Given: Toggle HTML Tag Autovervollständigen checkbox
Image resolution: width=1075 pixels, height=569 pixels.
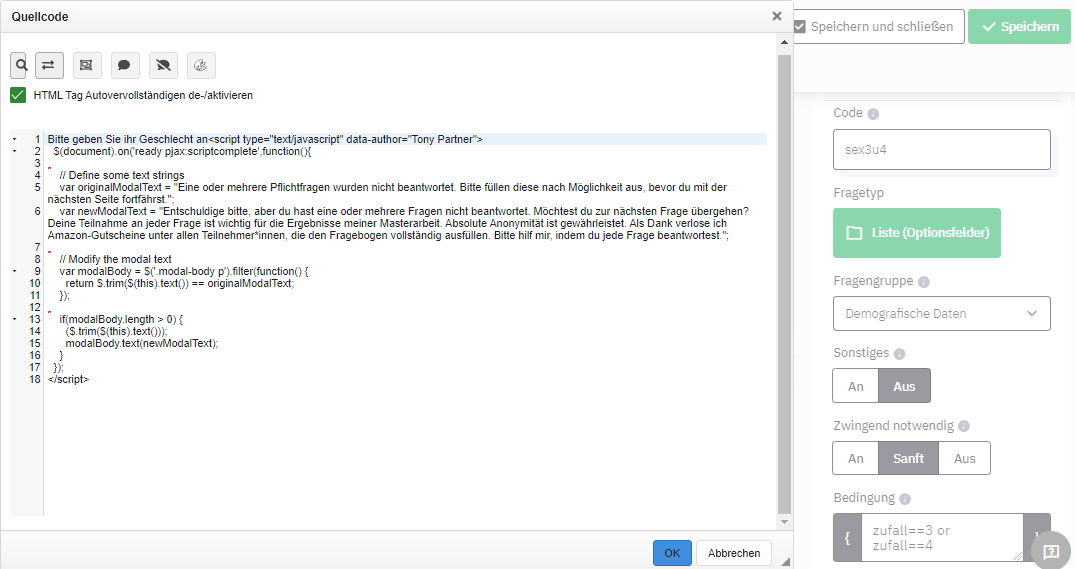Looking at the screenshot, I should [18, 95].
